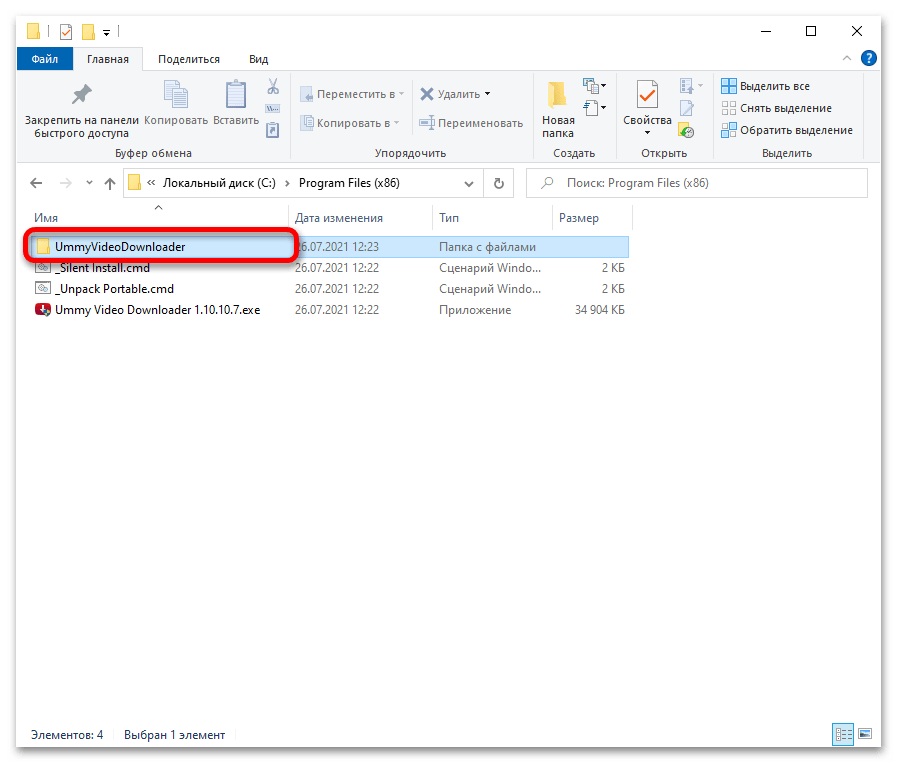Open the Customize Quick Access Toolbar dropdown
This screenshot has width=897, height=763.
click(106, 32)
